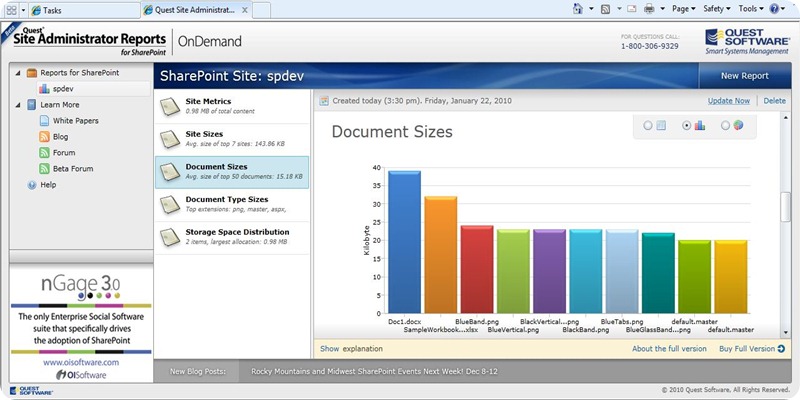This screenshot has height=400, width=800.
Task: Click the Help question mark icon in the sidebar
Action: 31,185
